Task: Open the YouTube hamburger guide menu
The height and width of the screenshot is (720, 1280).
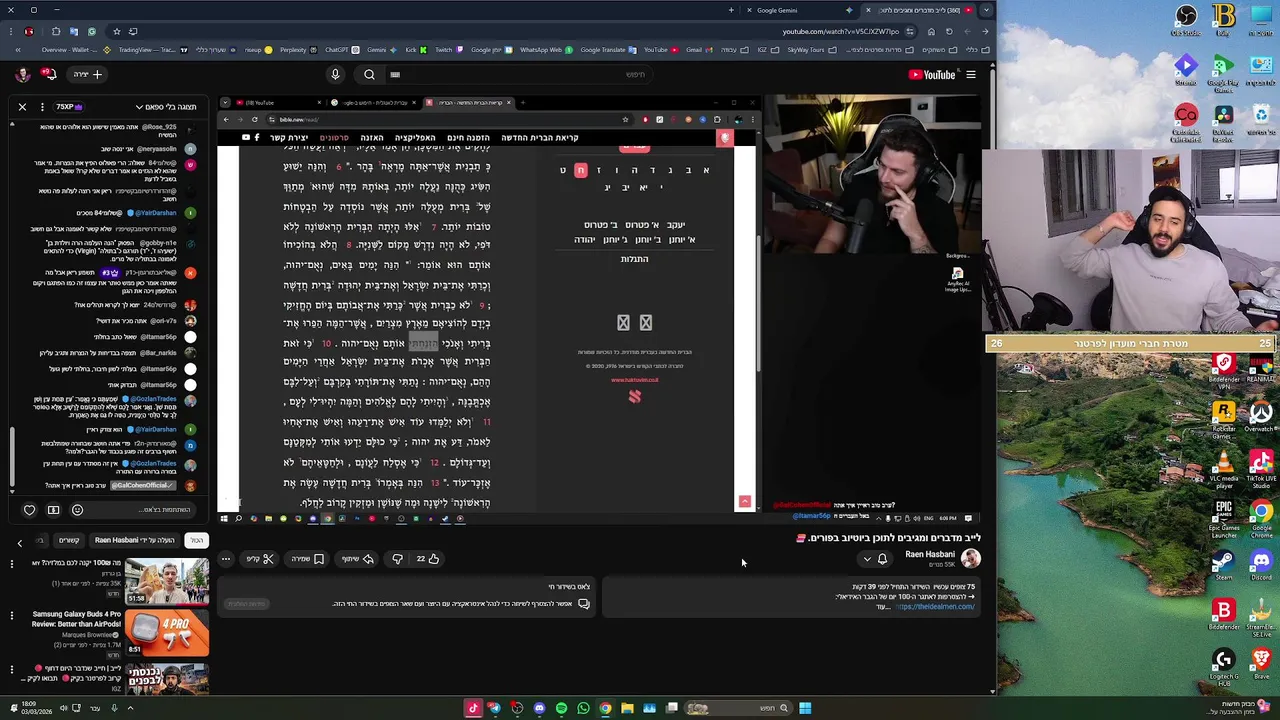Action: tap(970, 74)
